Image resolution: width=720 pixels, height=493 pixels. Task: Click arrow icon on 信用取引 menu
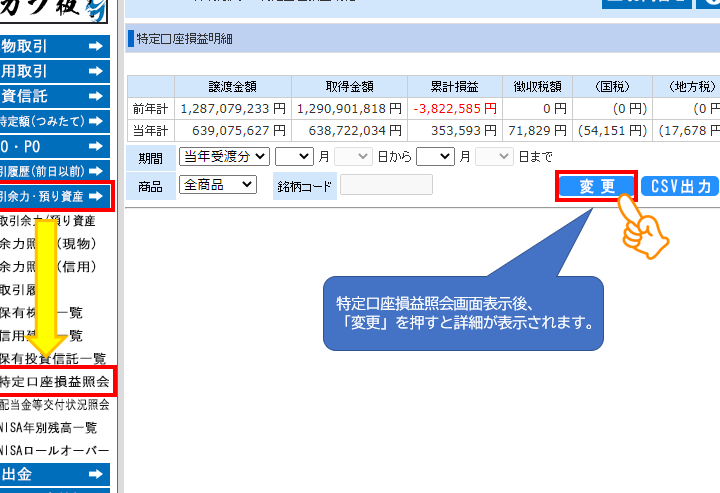point(96,71)
